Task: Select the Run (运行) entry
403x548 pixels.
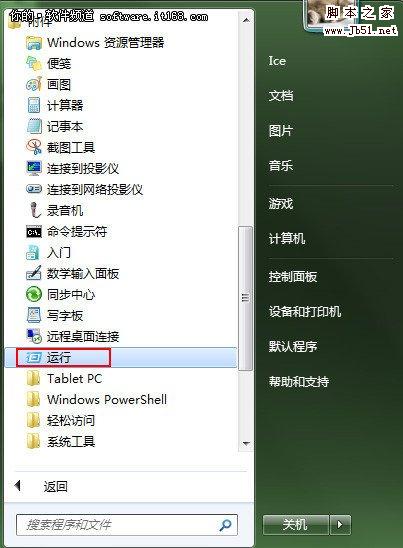Action: (121, 357)
